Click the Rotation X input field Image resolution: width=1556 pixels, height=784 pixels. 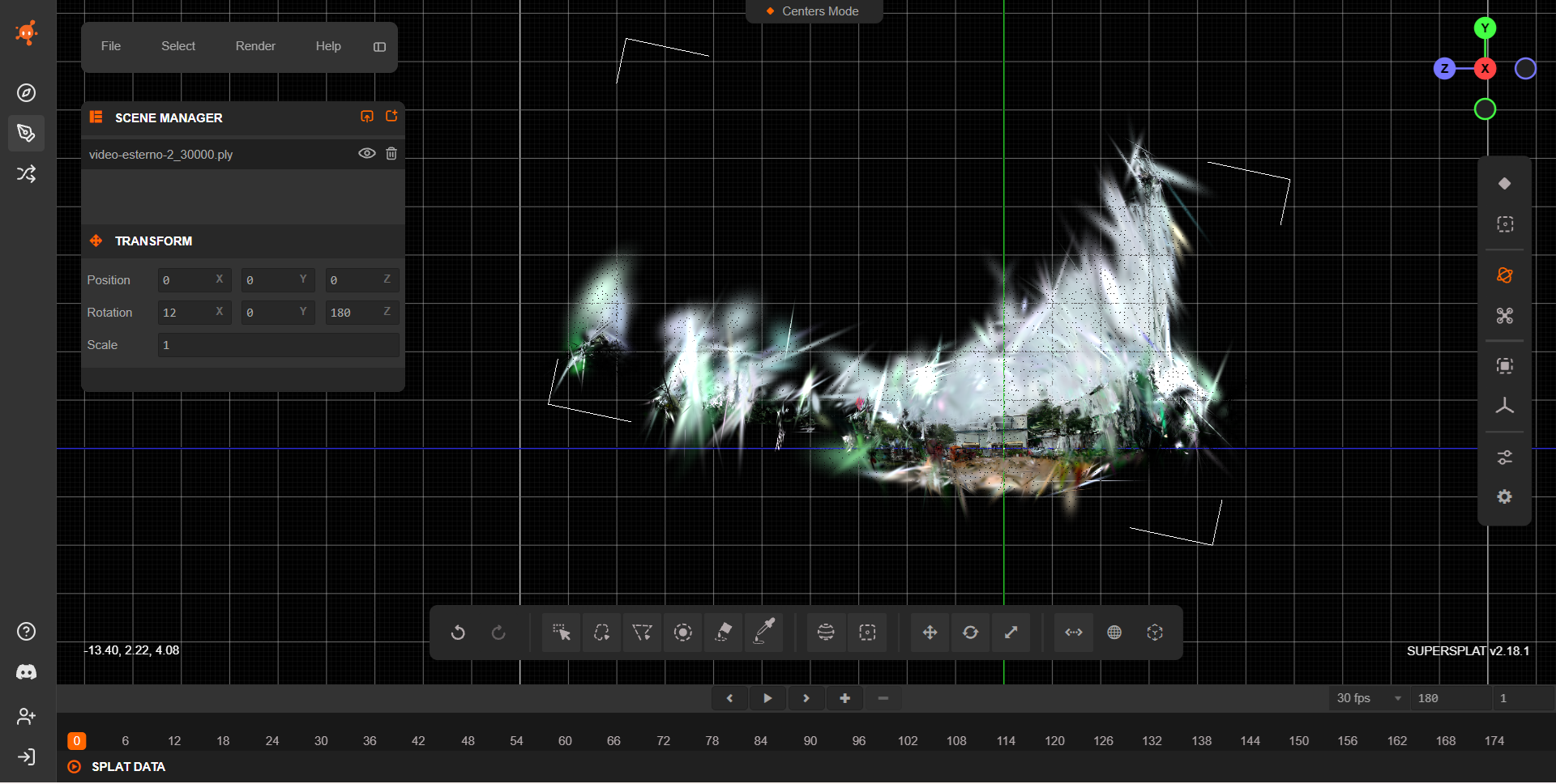pos(194,313)
